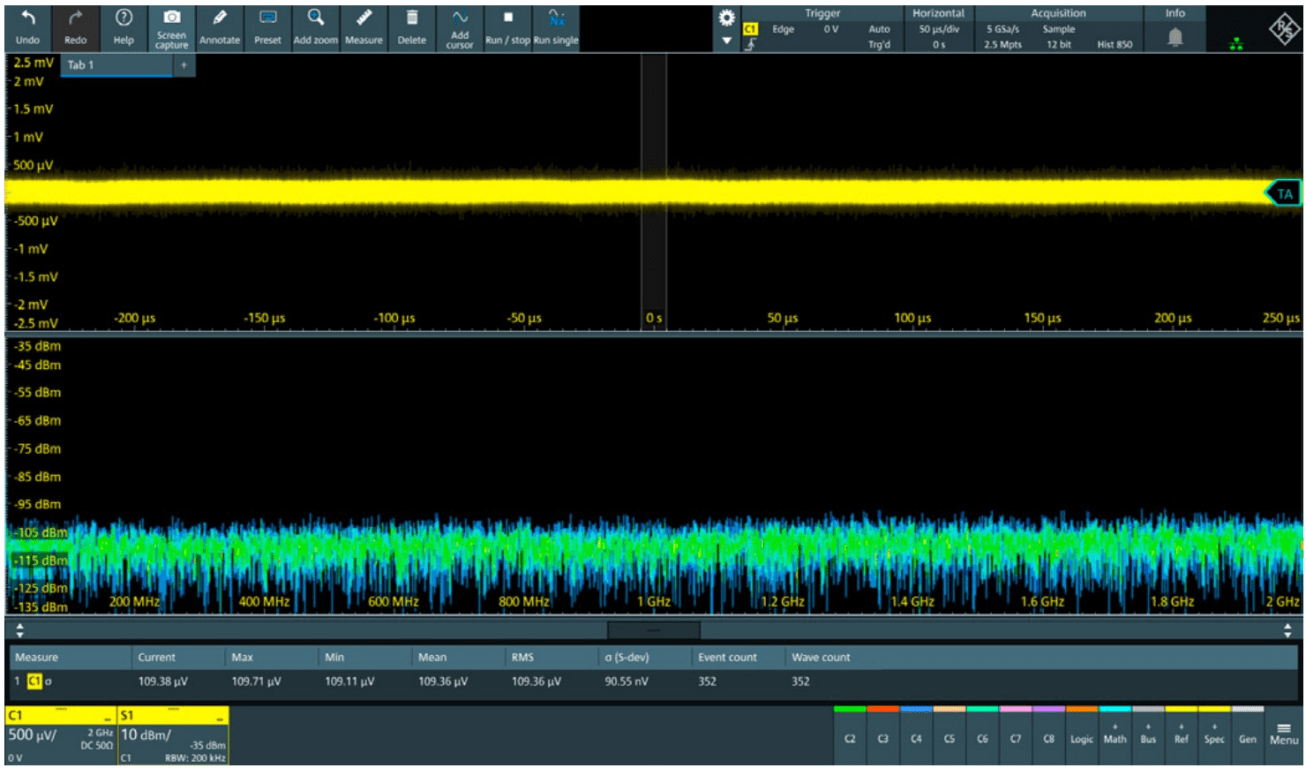Open the C1 channel settings box
The width and height of the screenshot is (1306, 768).
click(x=59, y=736)
